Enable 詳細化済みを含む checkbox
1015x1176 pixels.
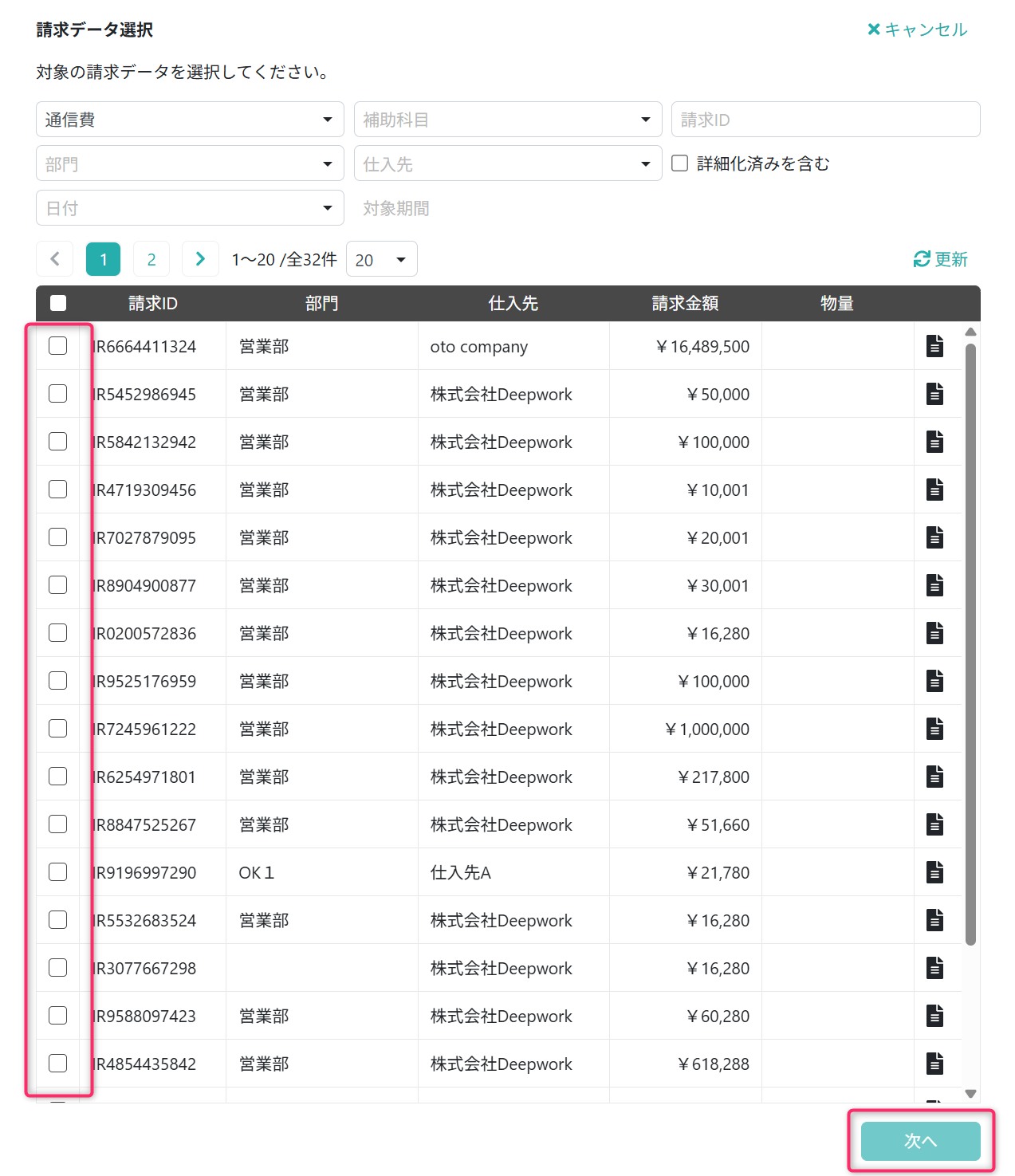tap(680, 163)
